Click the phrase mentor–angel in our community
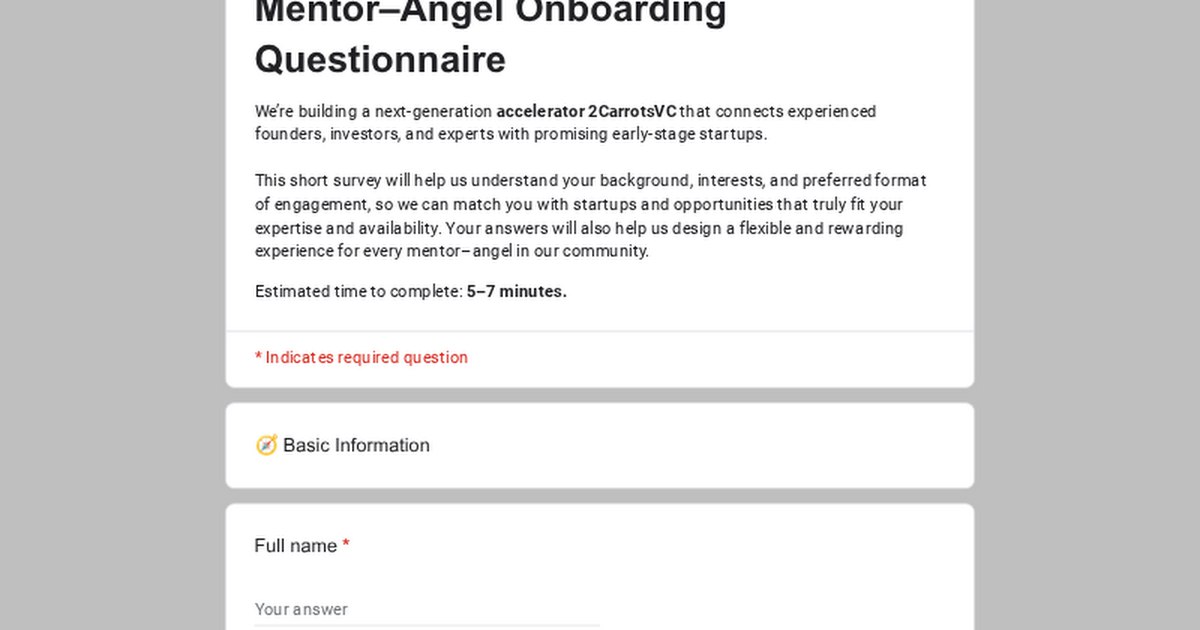Screen dimensions: 1200x630 click(527, 252)
